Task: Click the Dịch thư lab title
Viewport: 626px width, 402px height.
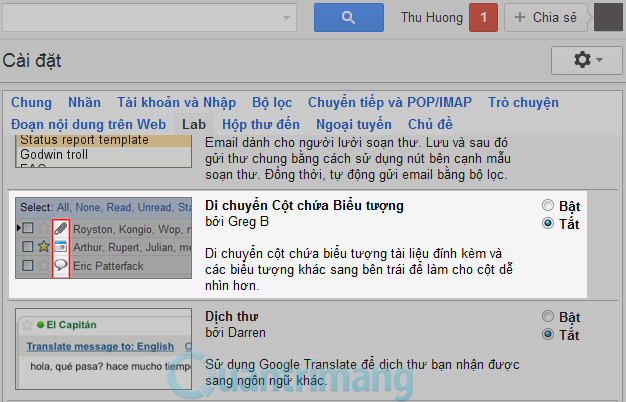Action: pos(232,317)
